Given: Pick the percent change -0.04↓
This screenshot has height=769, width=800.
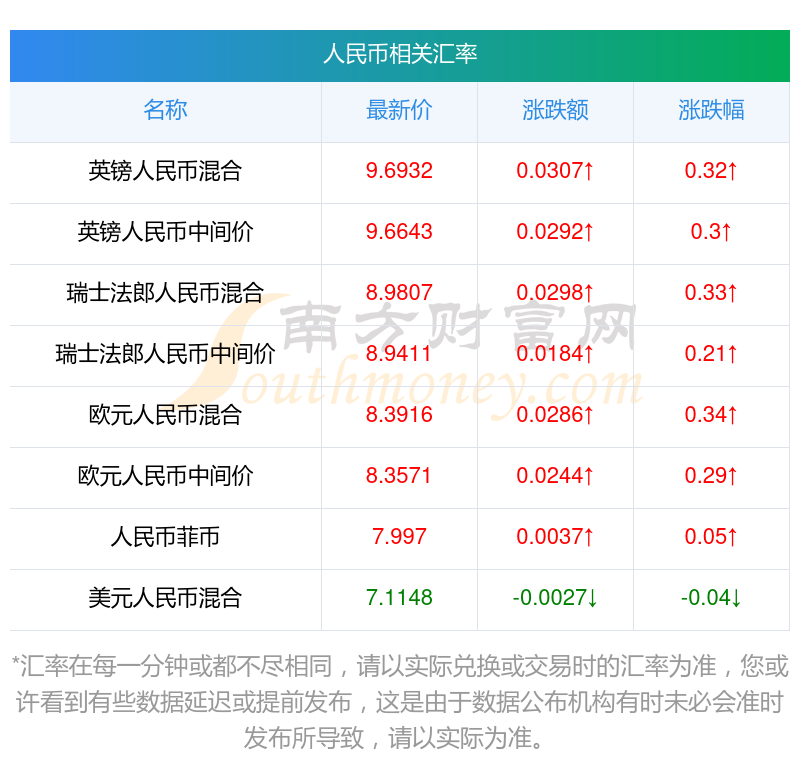Looking at the screenshot, I should pyautogui.click(x=711, y=598).
